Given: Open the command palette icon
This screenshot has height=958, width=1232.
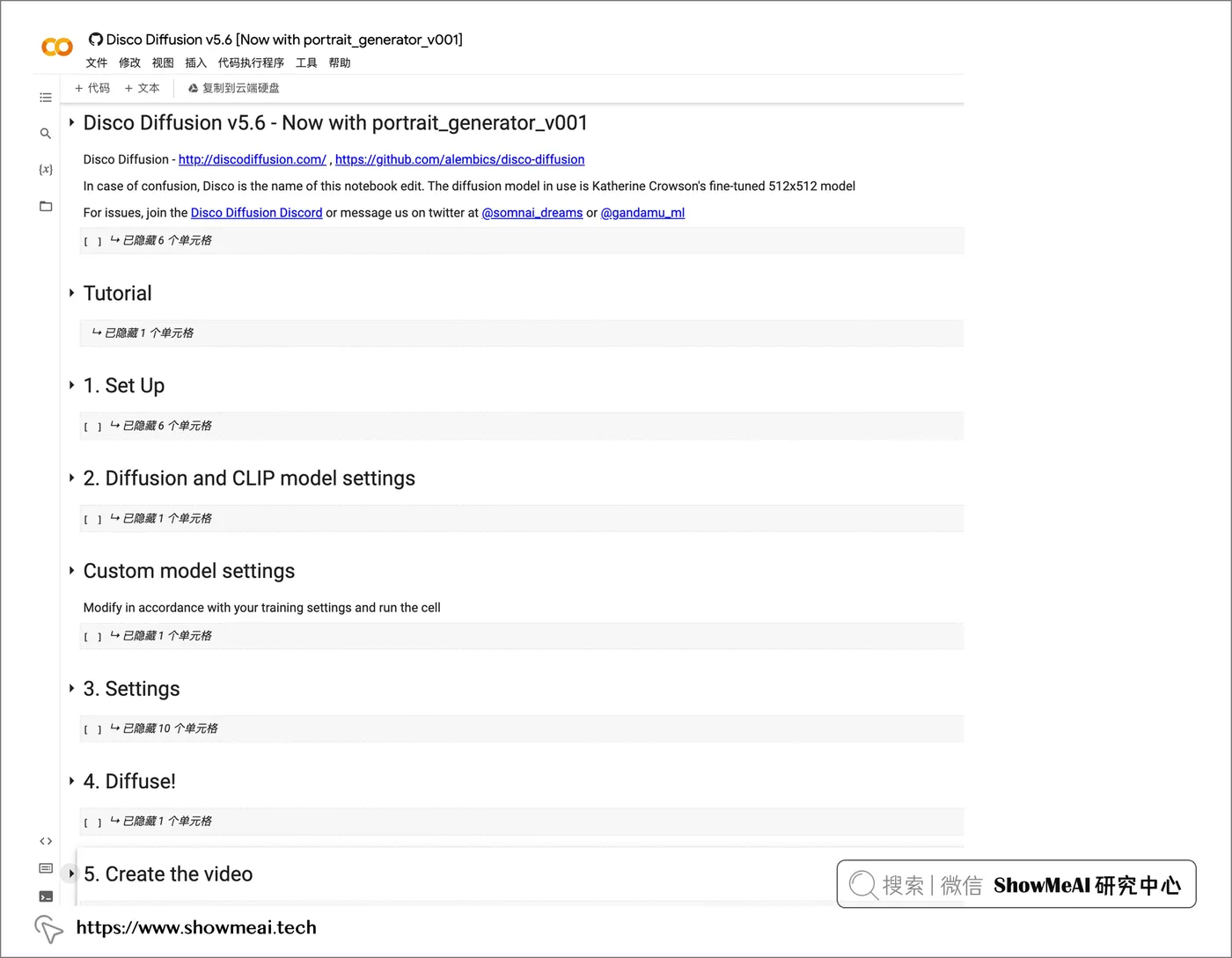Looking at the screenshot, I should [46, 868].
